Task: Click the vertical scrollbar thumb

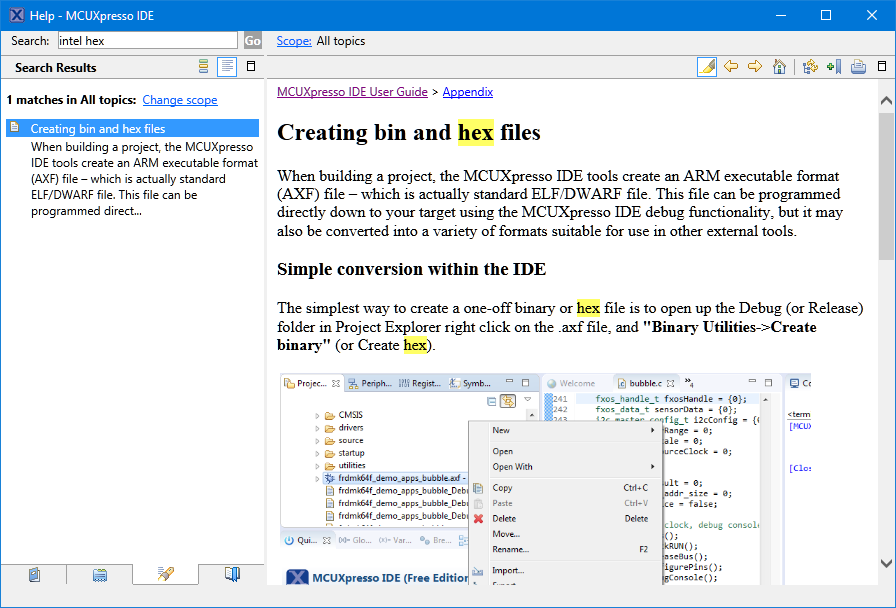Action: click(886, 186)
